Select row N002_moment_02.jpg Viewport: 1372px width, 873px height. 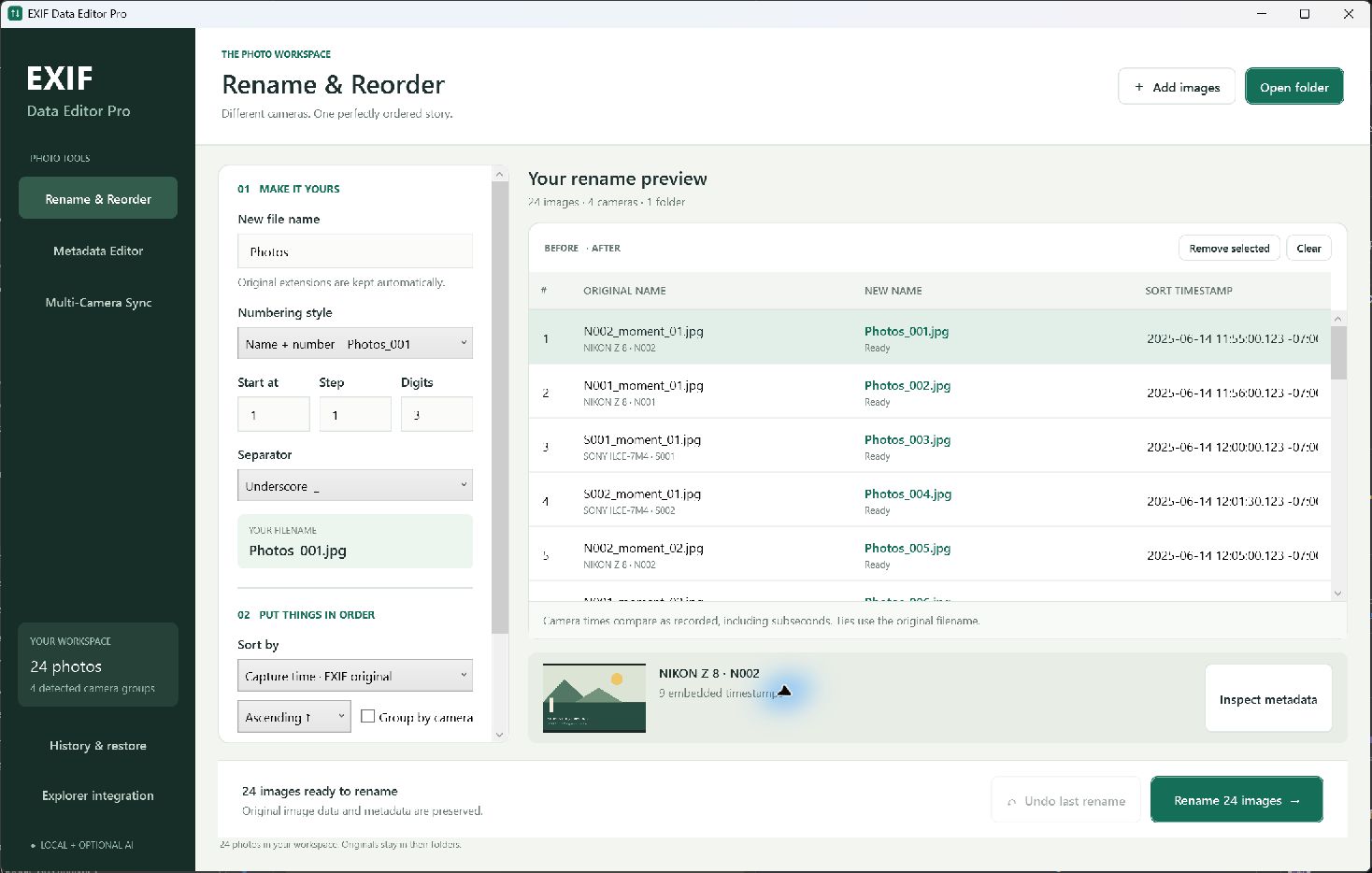click(929, 554)
